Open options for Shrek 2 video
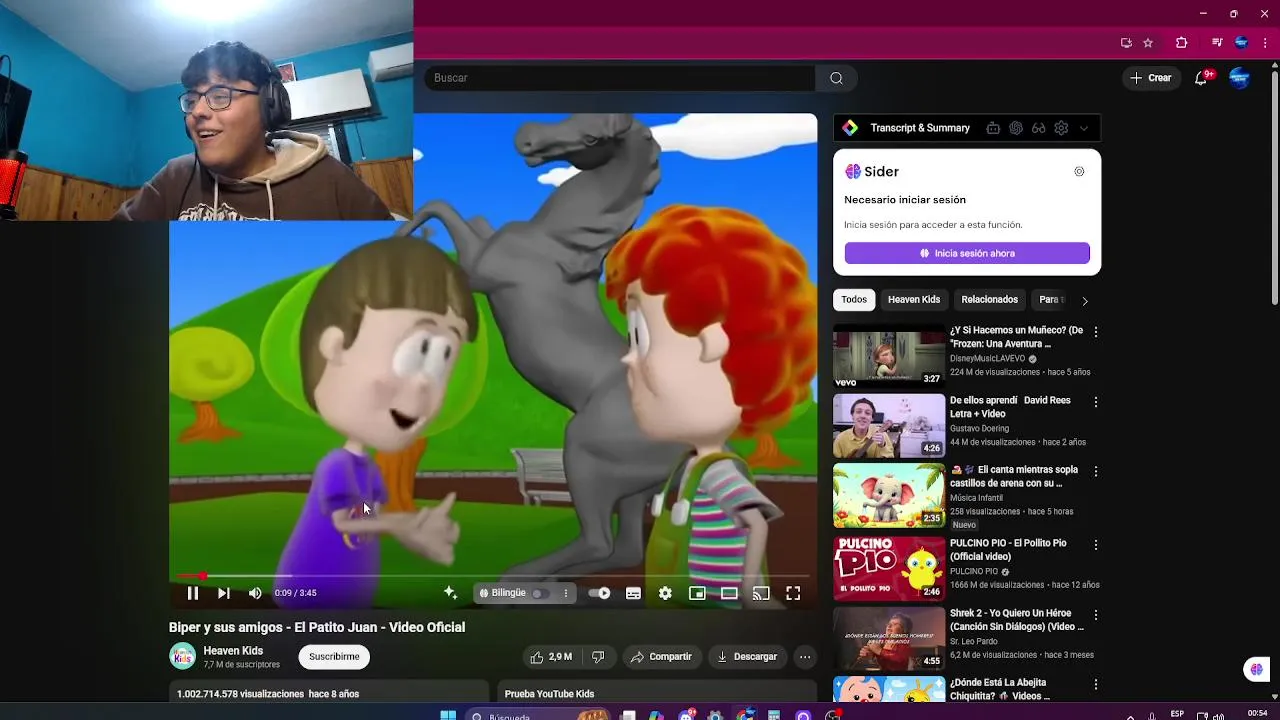Screen dimensions: 1280x720 [1095, 615]
